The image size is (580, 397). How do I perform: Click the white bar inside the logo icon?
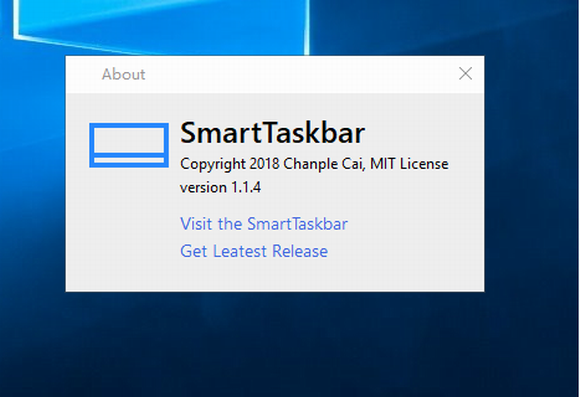pyautogui.click(x=129, y=160)
